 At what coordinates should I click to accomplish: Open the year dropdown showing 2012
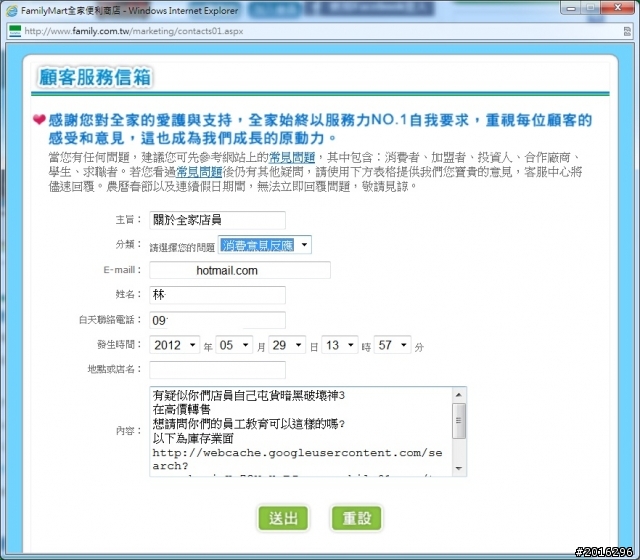click(175, 345)
